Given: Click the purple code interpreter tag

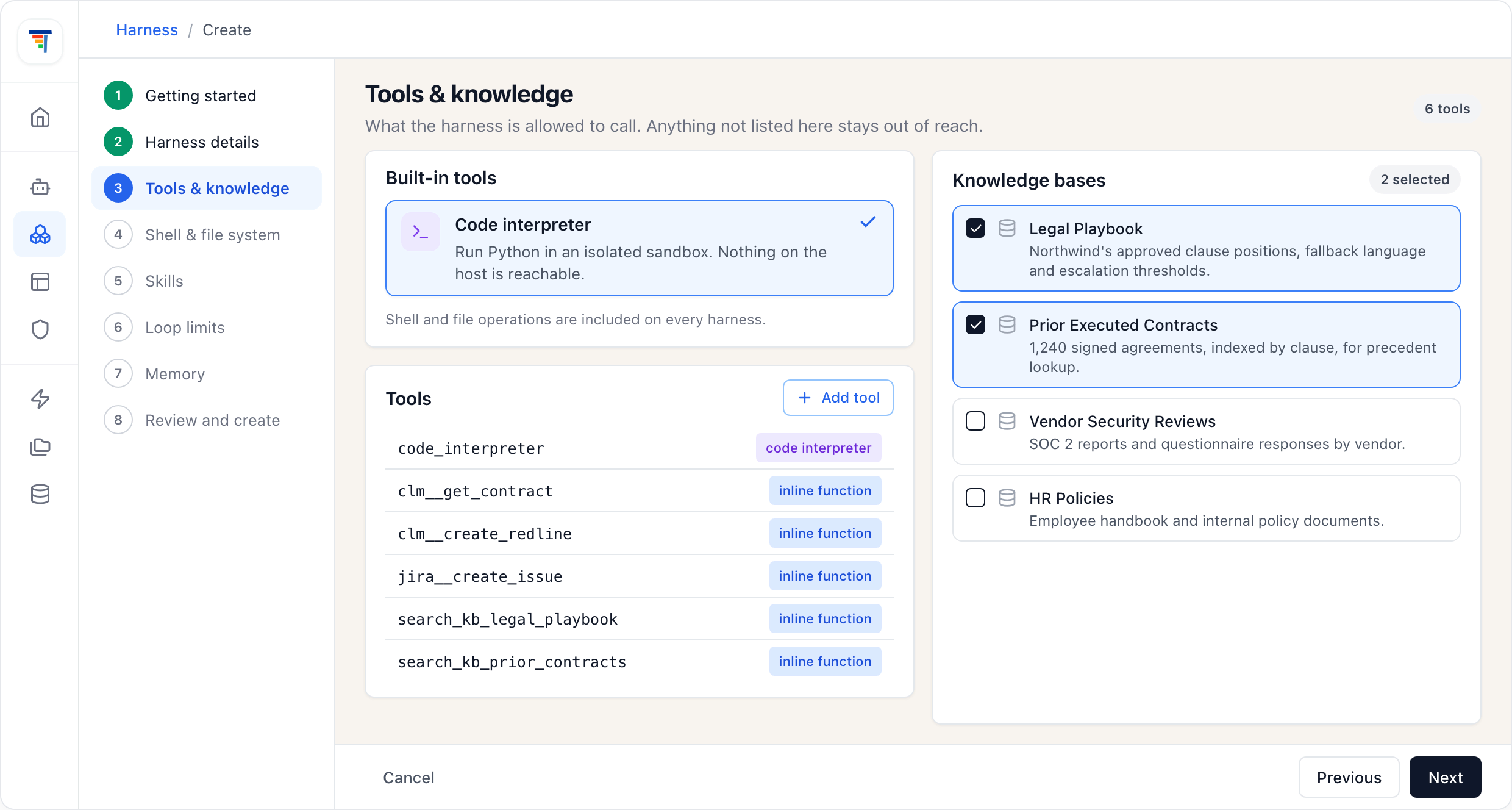Looking at the screenshot, I should pos(818,448).
